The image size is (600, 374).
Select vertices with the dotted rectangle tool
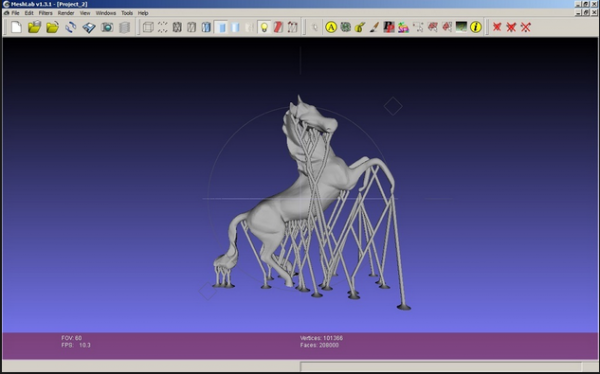pyautogui.click(x=418, y=27)
